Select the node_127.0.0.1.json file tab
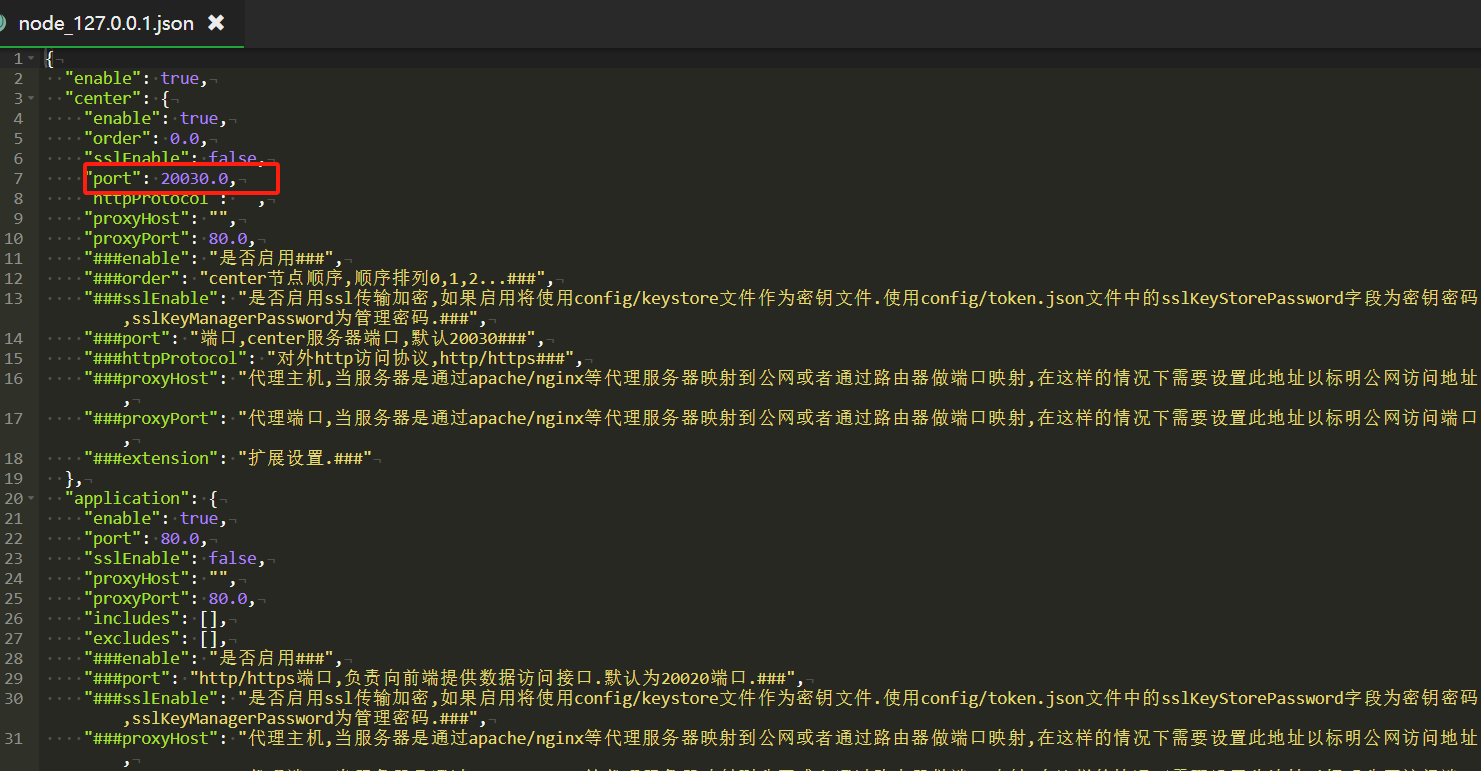The image size is (1481, 771). pyautogui.click(x=107, y=23)
